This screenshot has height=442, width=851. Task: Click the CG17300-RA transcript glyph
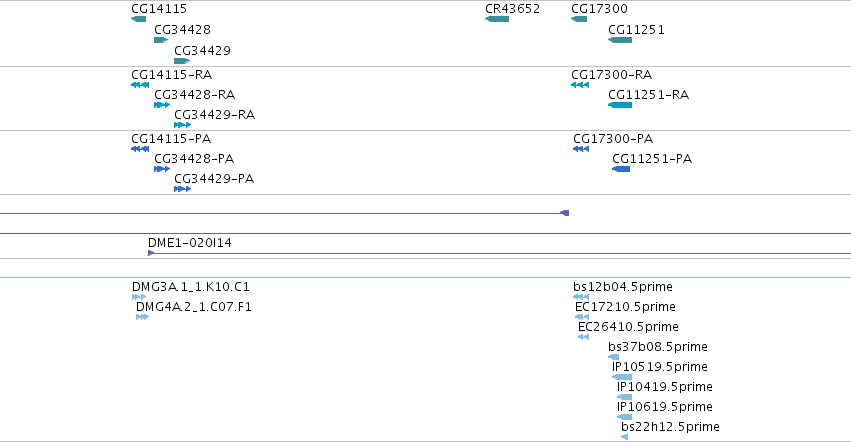coord(580,85)
